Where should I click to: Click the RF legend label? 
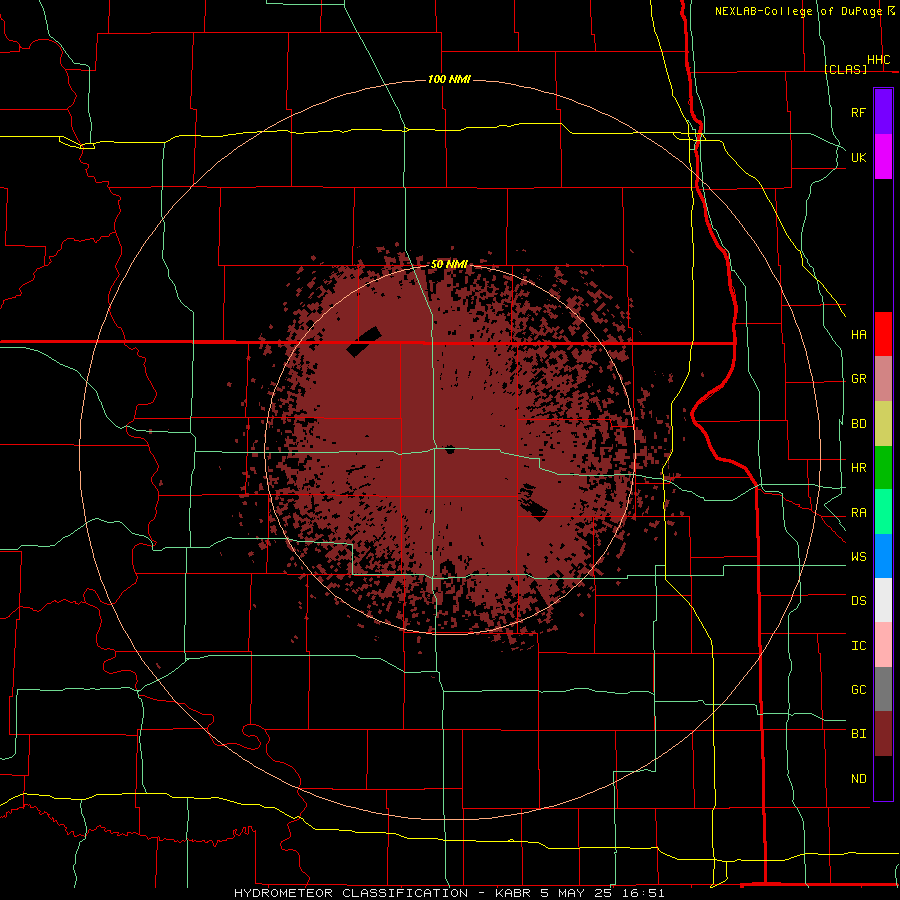pyautogui.click(x=858, y=112)
